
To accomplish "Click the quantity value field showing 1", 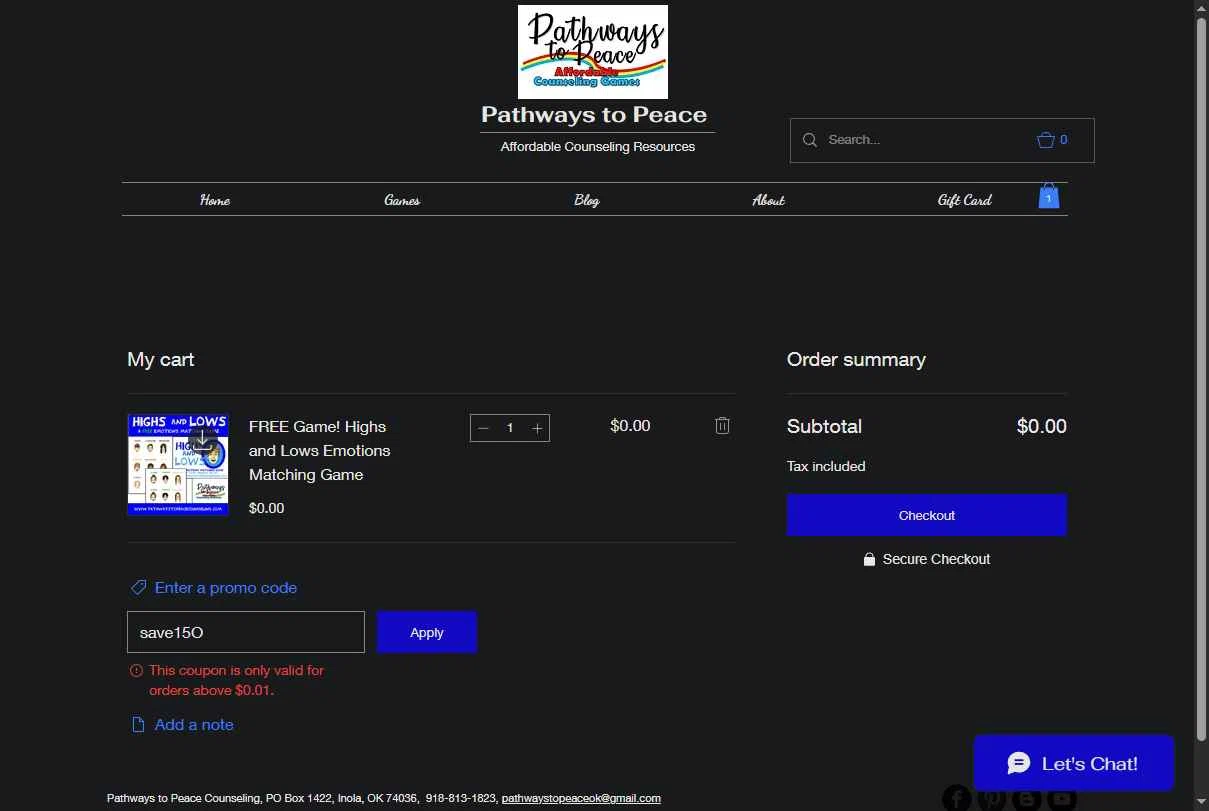I will coord(510,428).
